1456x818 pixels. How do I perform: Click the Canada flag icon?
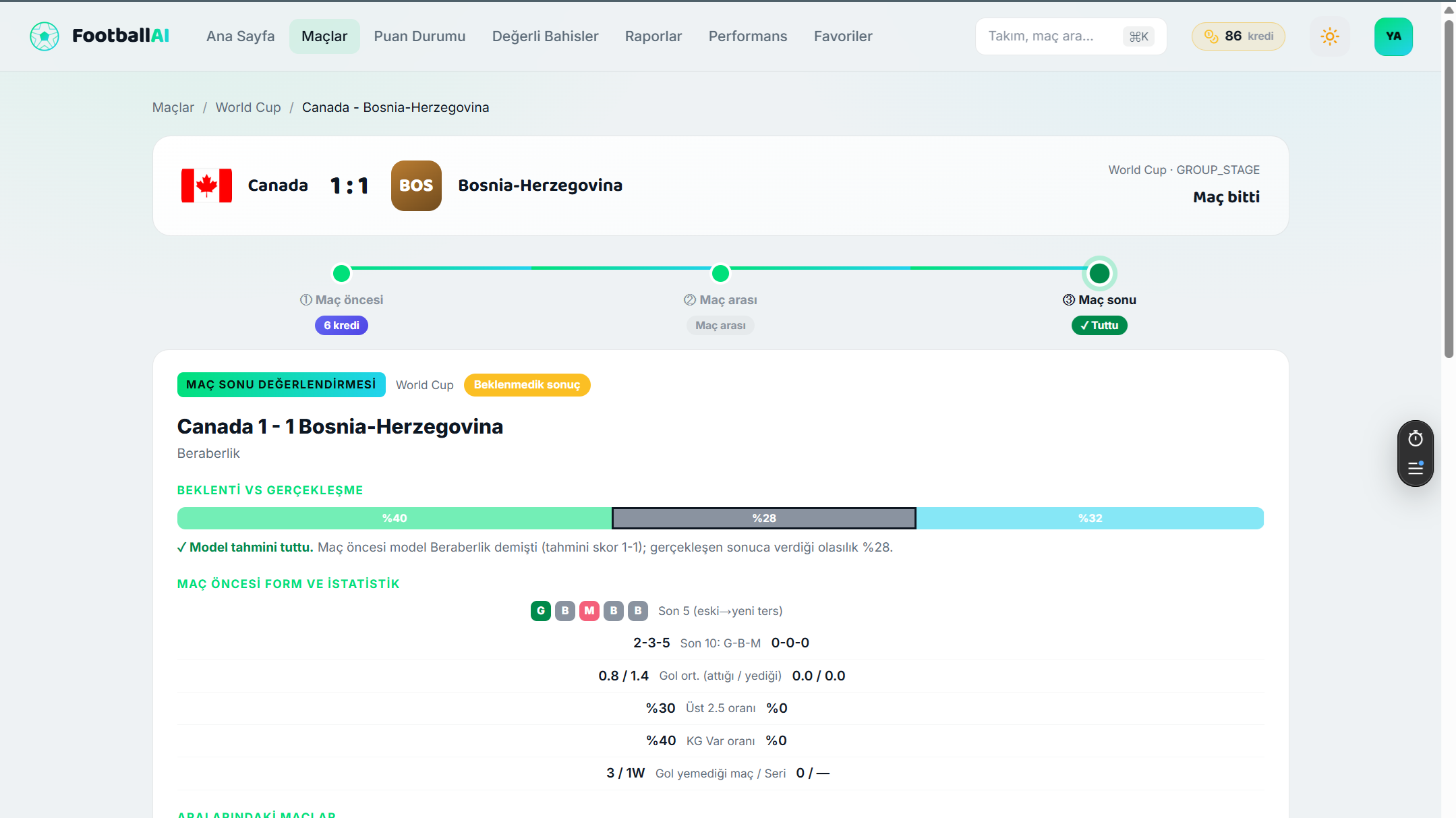click(x=206, y=185)
